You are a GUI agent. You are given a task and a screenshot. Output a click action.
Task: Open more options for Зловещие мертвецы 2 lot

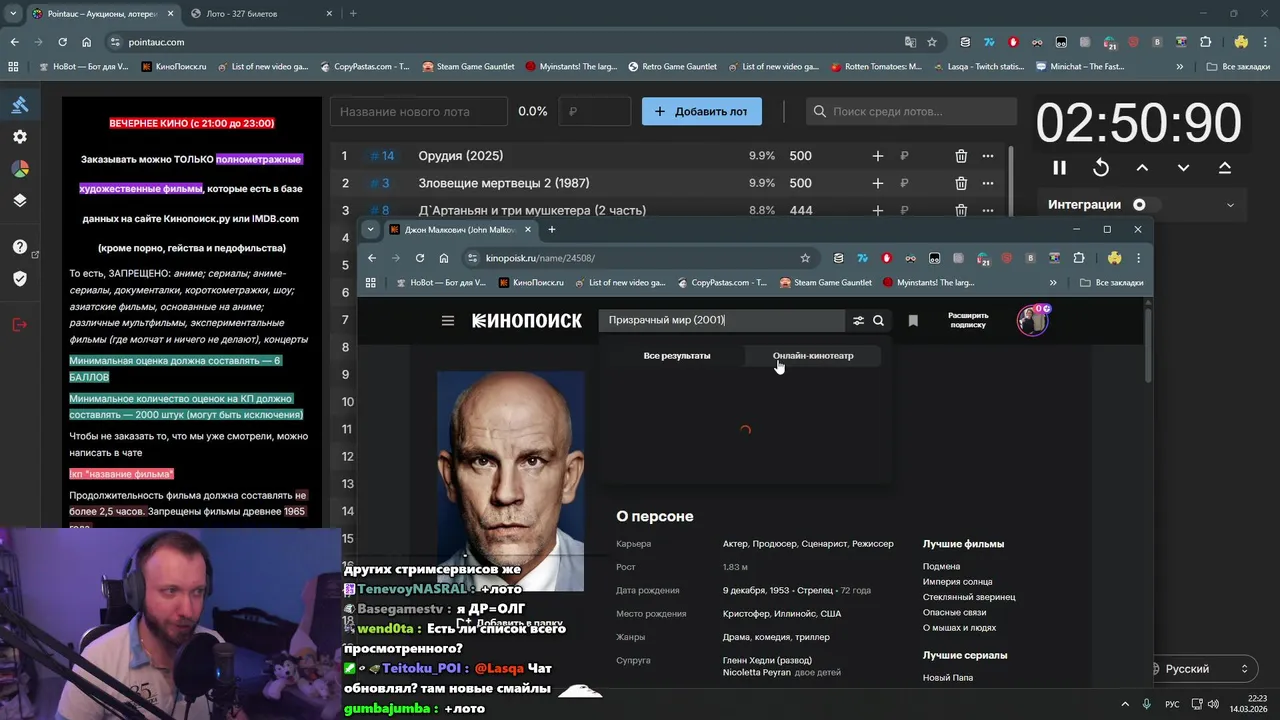pos(988,183)
